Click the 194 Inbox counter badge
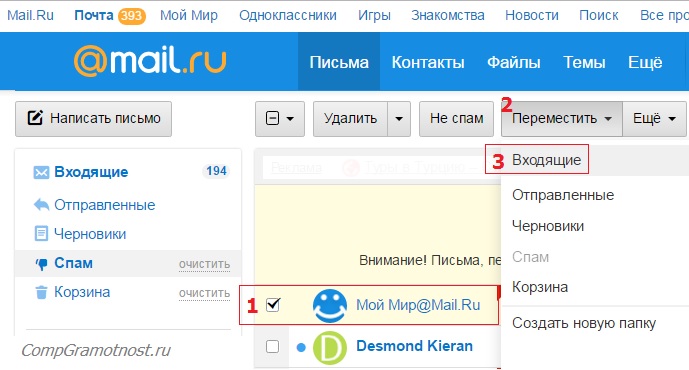689x370 pixels. point(216,171)
